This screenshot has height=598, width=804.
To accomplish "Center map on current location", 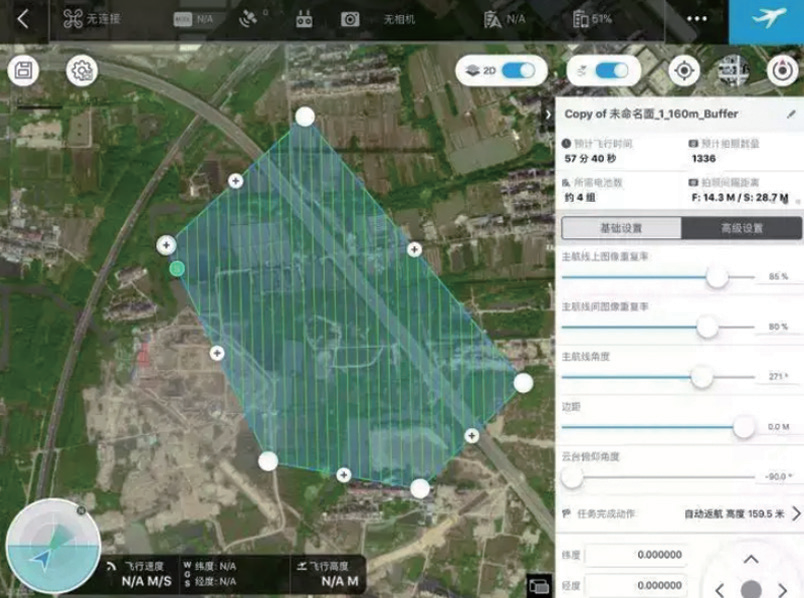I will (685, 70).
